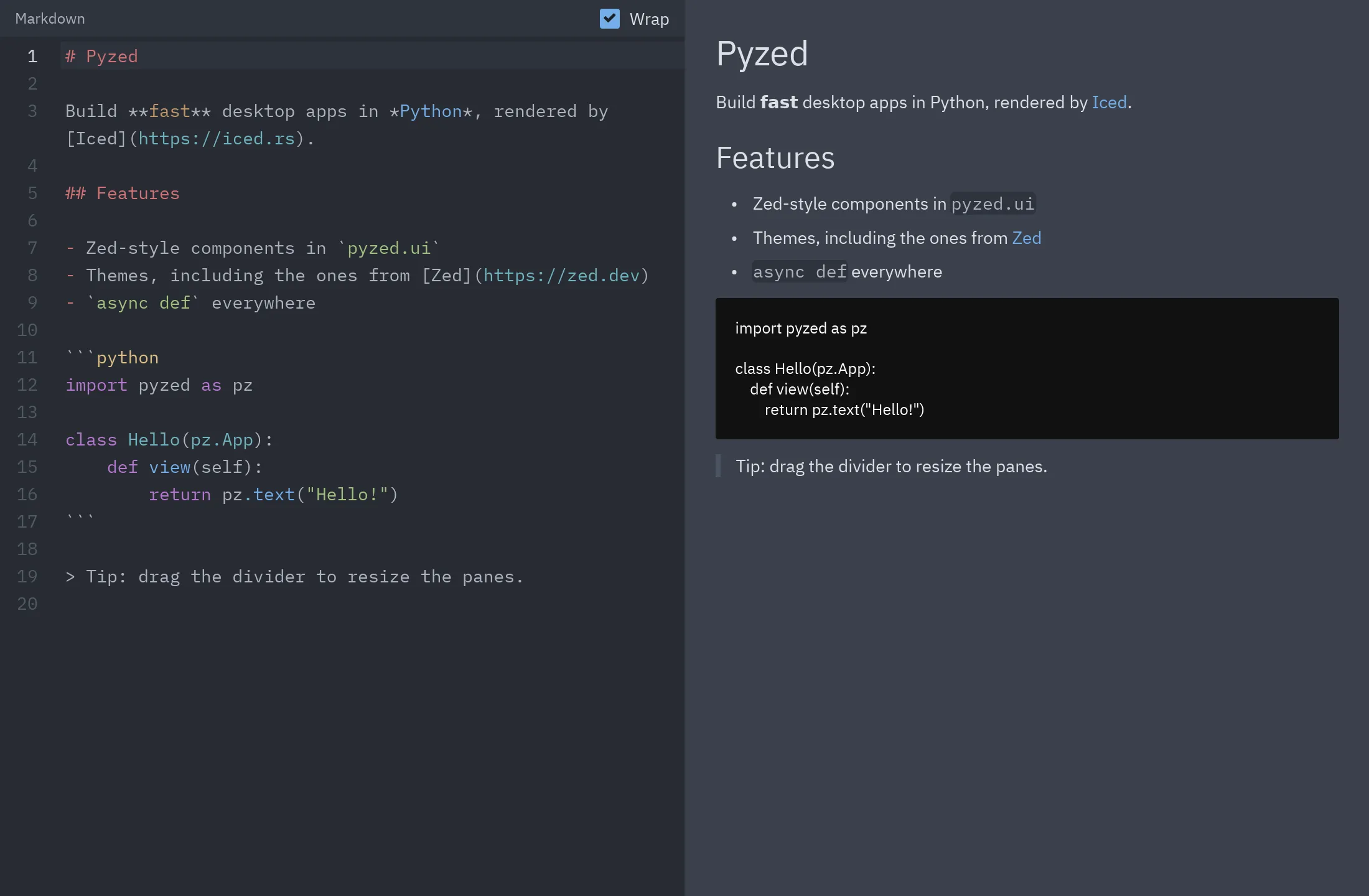Click '`async def` everywhere' source line
Screen dimensions: 1369x896
point(190,302)
